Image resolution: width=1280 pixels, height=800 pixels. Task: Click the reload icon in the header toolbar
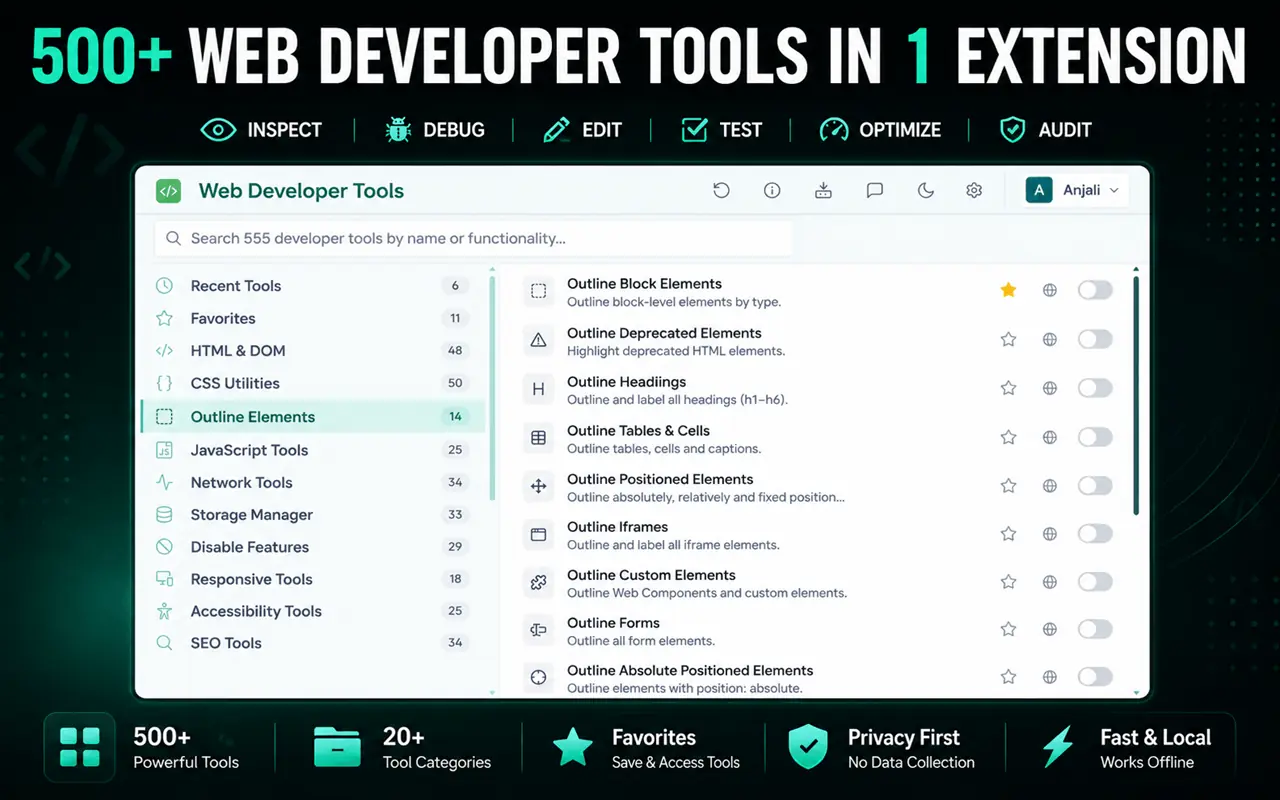point(721,190)
